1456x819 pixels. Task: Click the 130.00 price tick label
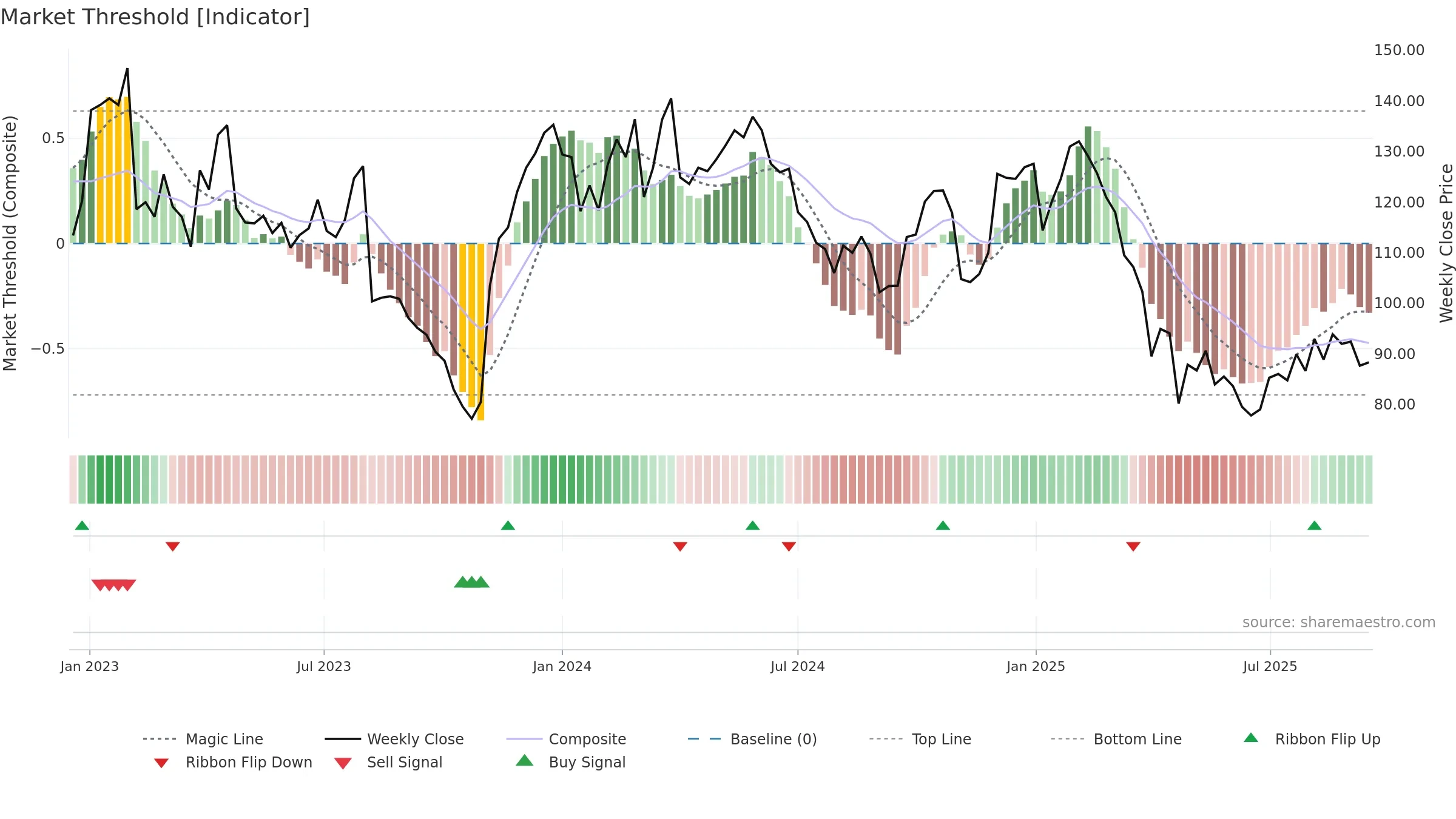pyautogui.click(x=1399, y=152)
